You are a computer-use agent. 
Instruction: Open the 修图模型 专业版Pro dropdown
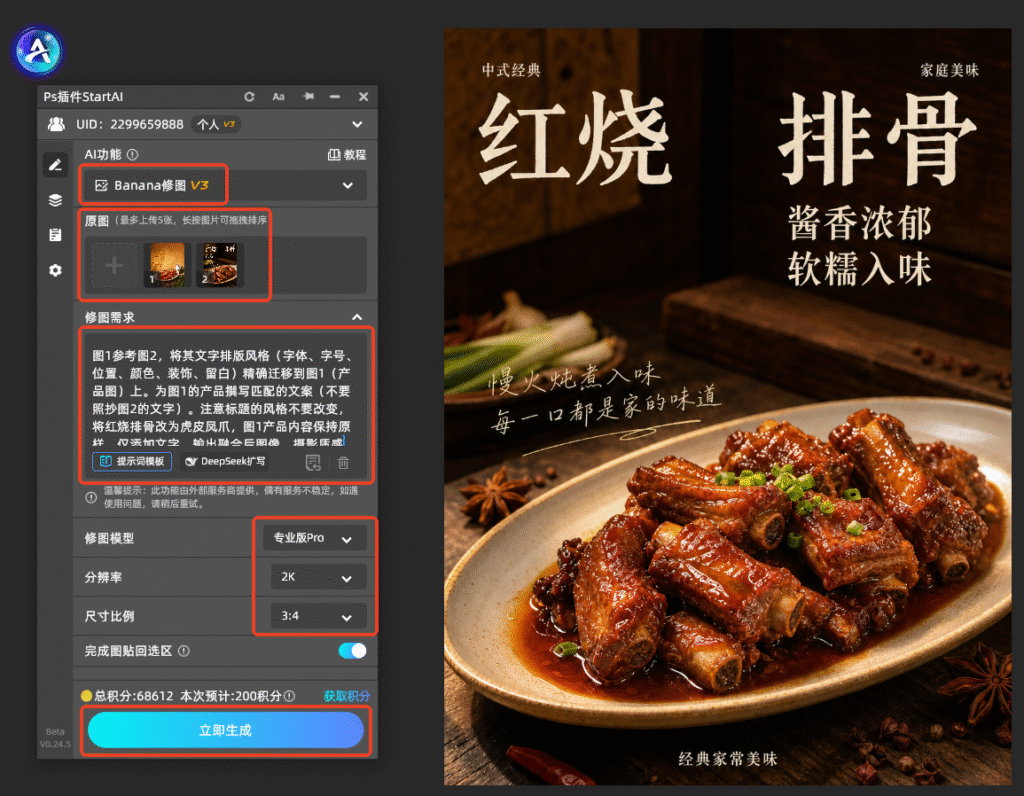click(x=314, y=538)
